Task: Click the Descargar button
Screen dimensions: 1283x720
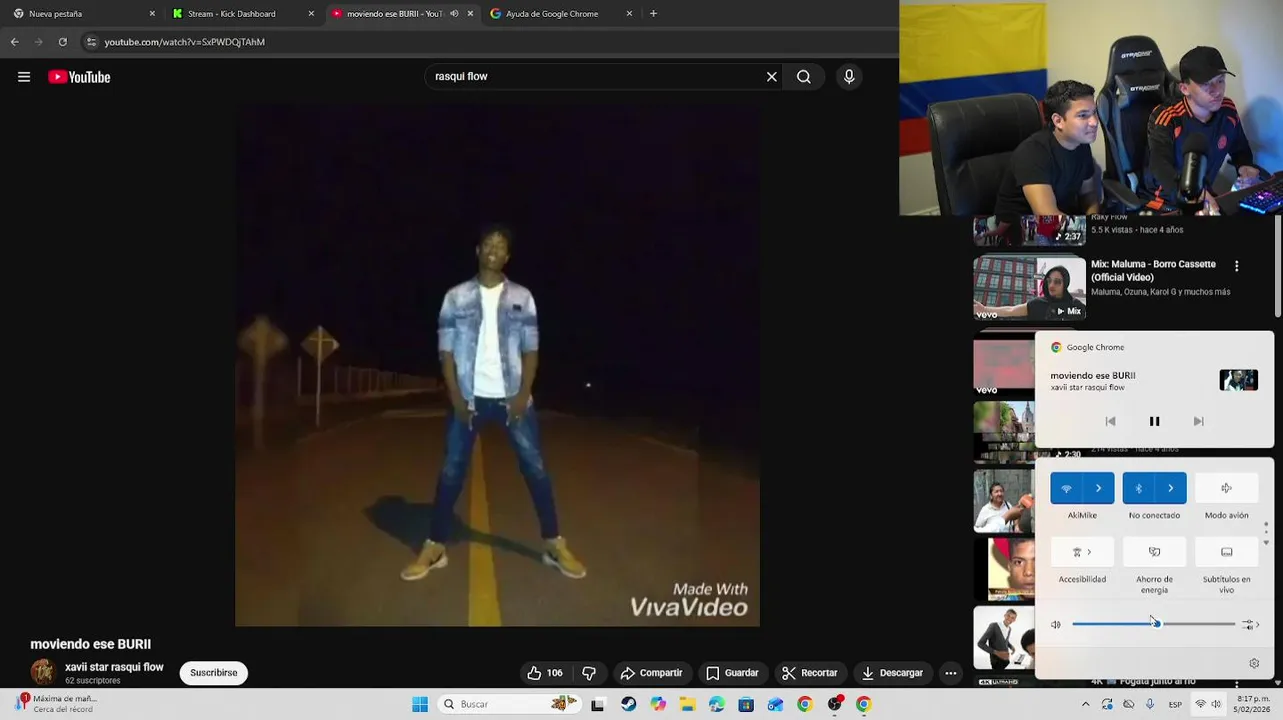Action: pos(893,673)
